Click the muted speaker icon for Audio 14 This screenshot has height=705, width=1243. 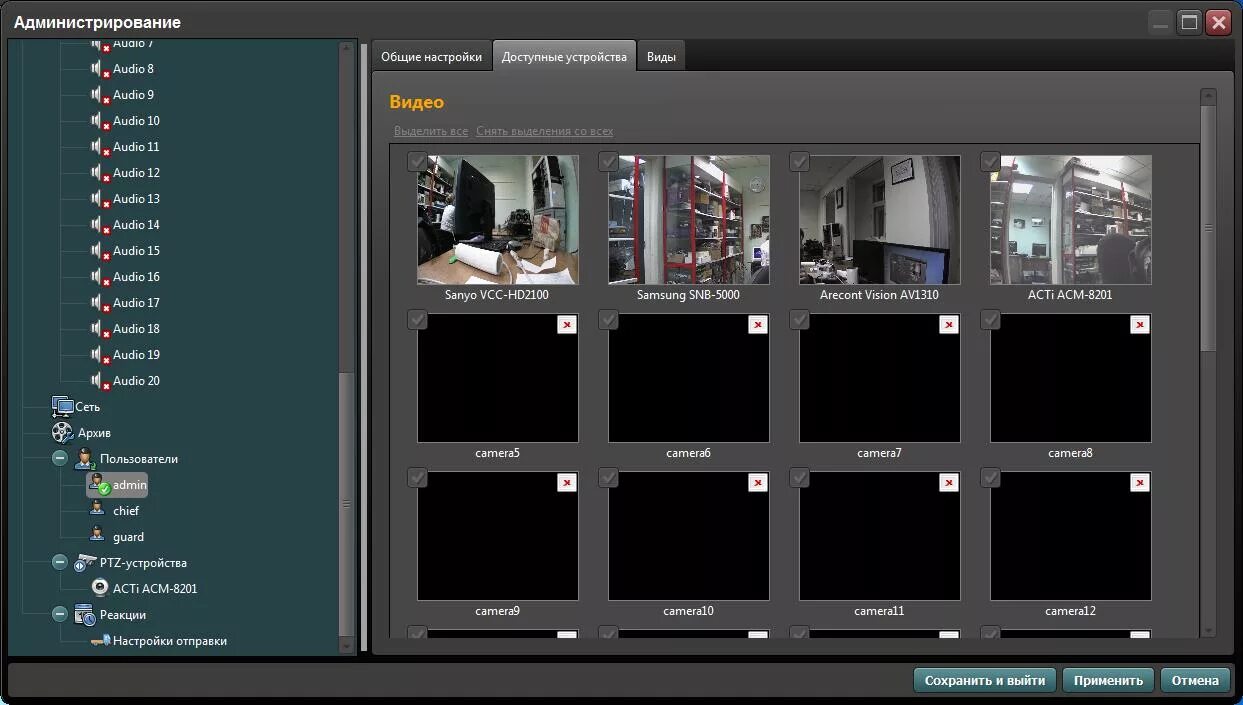(99, 225)
